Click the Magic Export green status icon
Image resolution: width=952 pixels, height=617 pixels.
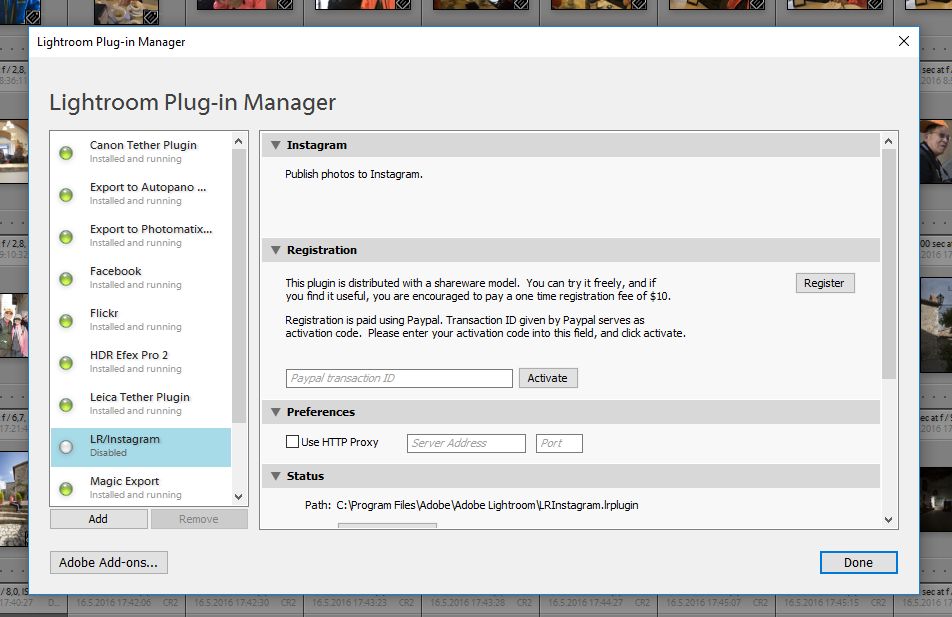point(66,489)
